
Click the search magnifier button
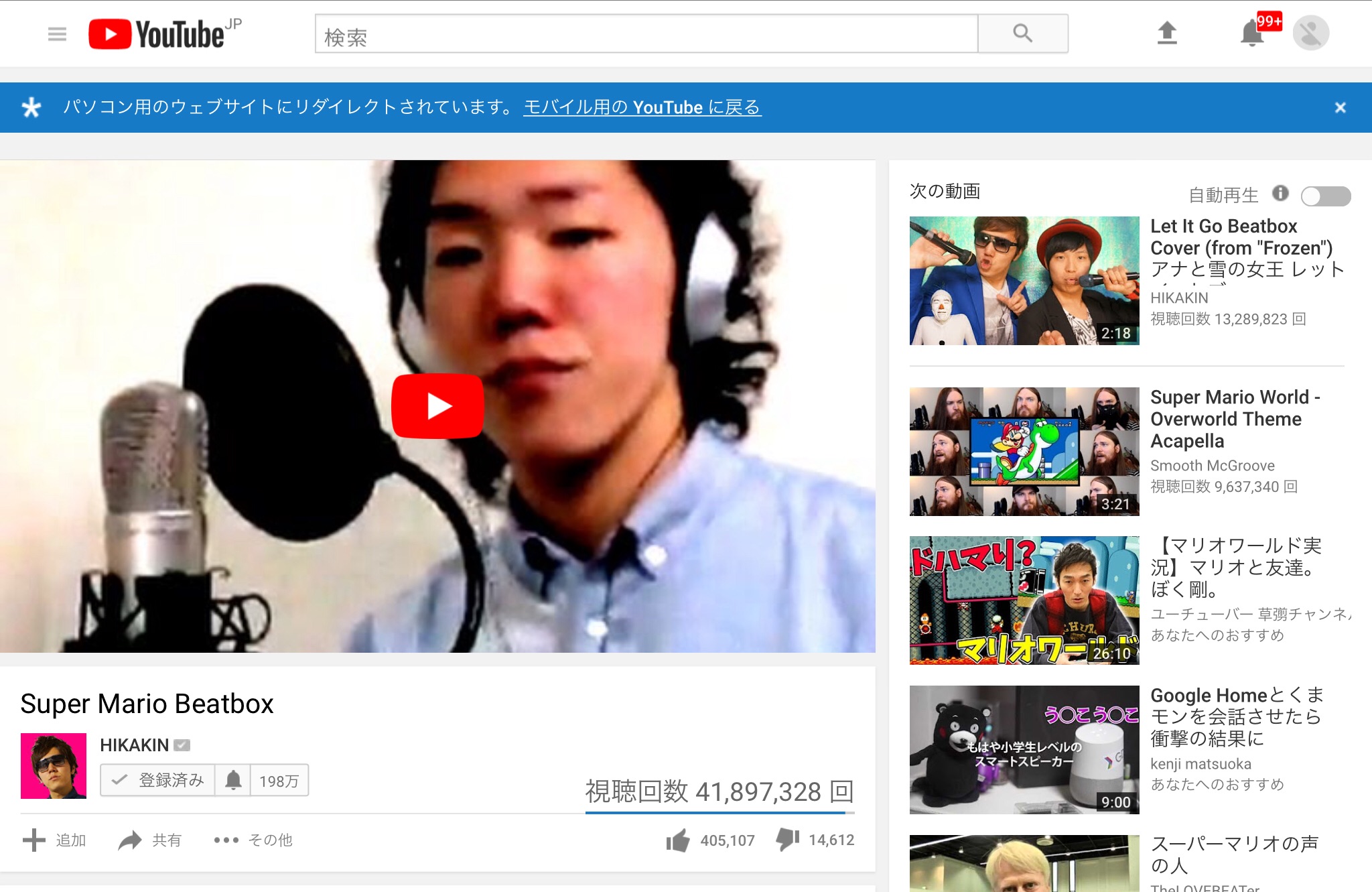coord(1022,34)
